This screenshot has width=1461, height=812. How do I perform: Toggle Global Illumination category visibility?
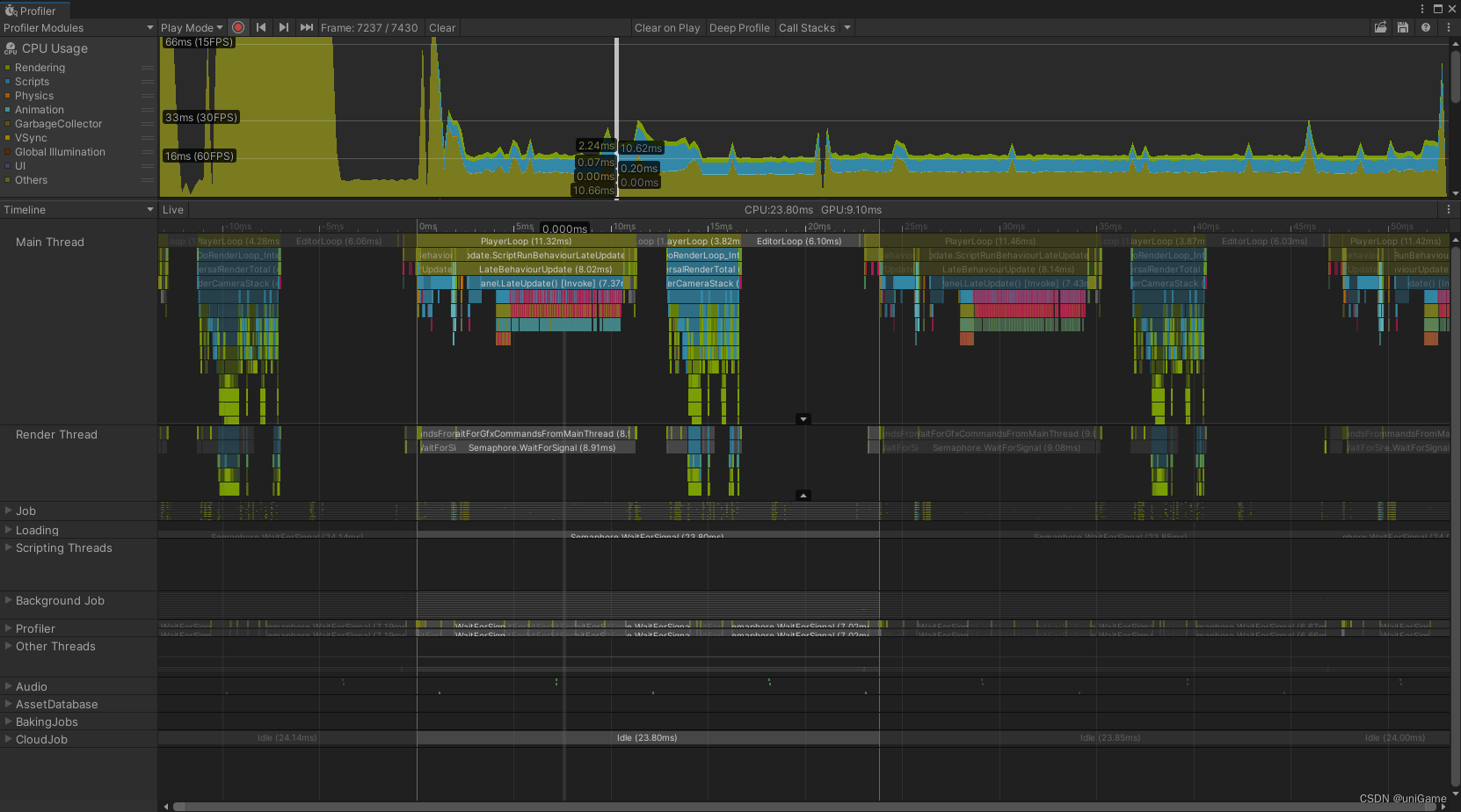8,152
